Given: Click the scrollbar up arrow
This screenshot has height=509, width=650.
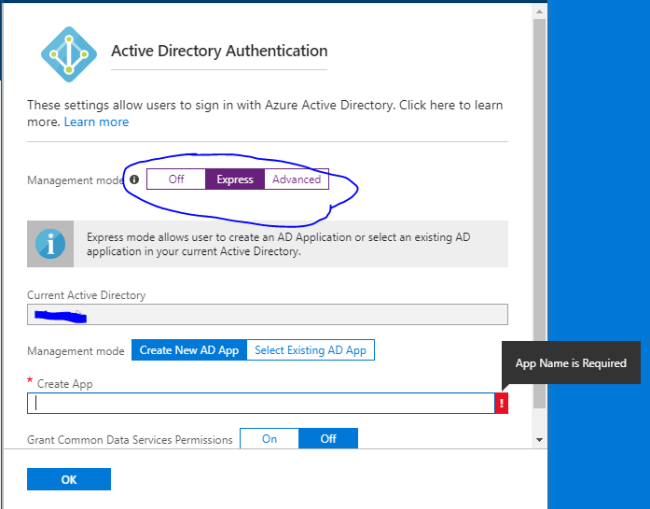Looking at the screenshot, I should coord(540,10).
